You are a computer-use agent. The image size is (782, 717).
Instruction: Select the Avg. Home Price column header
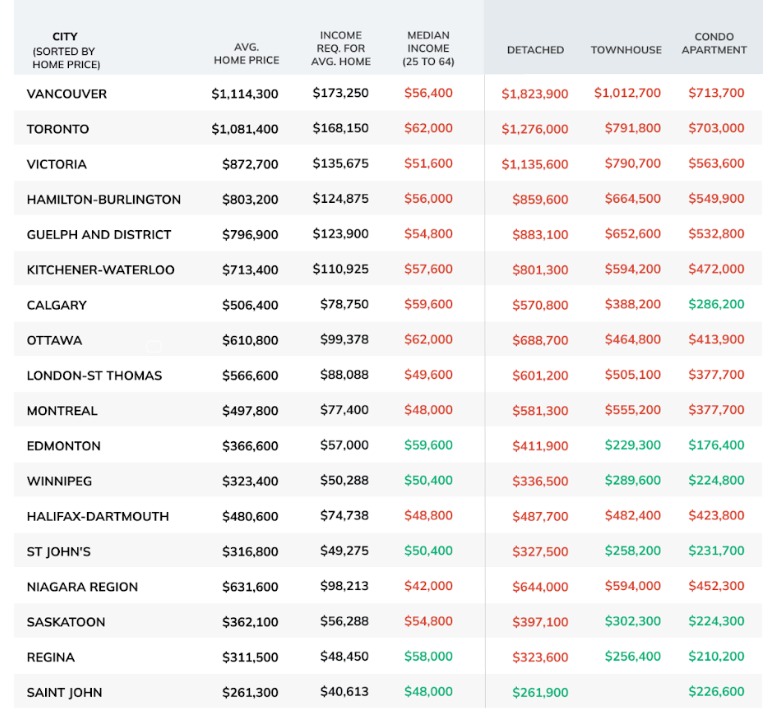pos(246,53)
